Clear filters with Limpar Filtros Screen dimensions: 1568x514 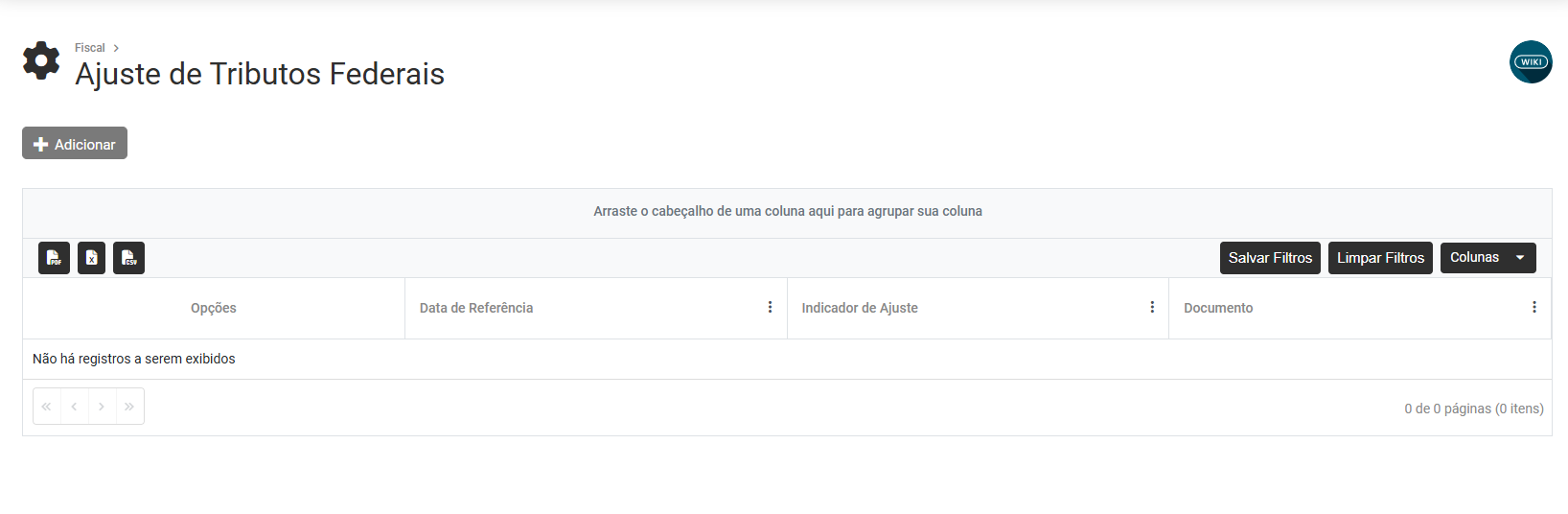[1380, 258]
